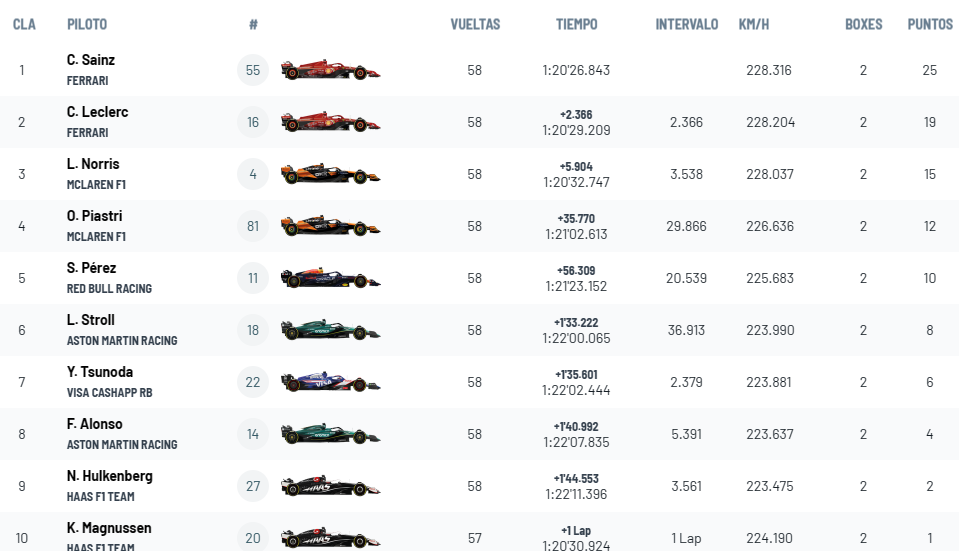The height and width of the screenshot is (551, 959).
Task: Click Sainz's Ferrari car image
Action: point(330,70)
